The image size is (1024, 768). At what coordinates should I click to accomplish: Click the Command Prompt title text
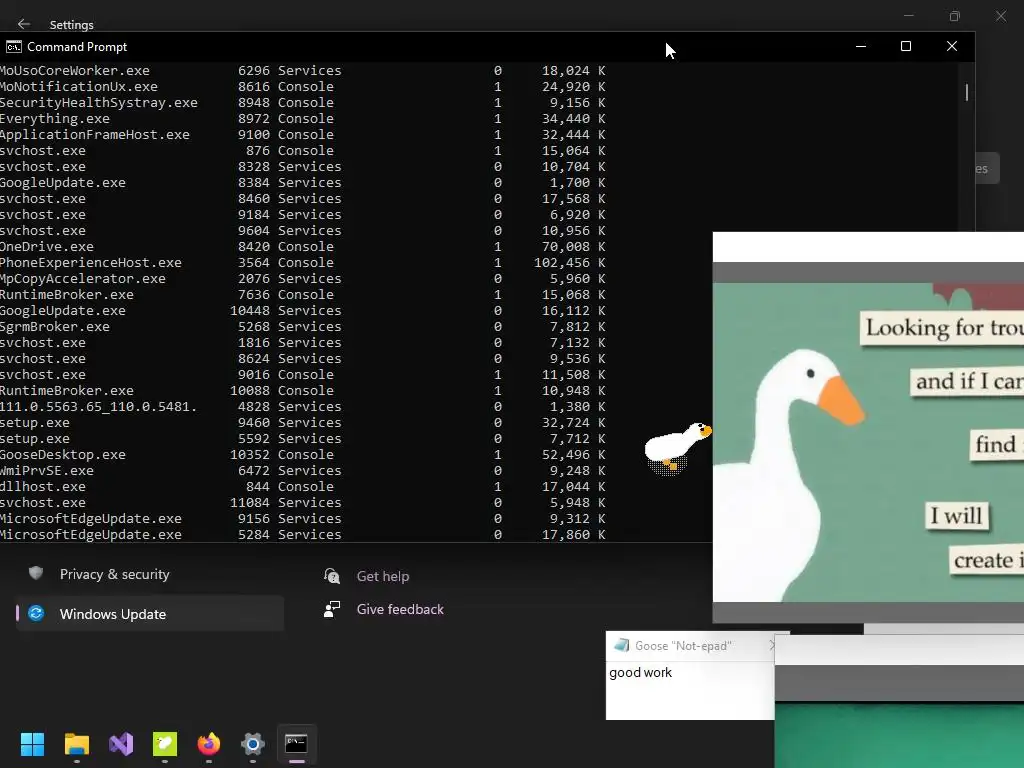click(77, 47)
